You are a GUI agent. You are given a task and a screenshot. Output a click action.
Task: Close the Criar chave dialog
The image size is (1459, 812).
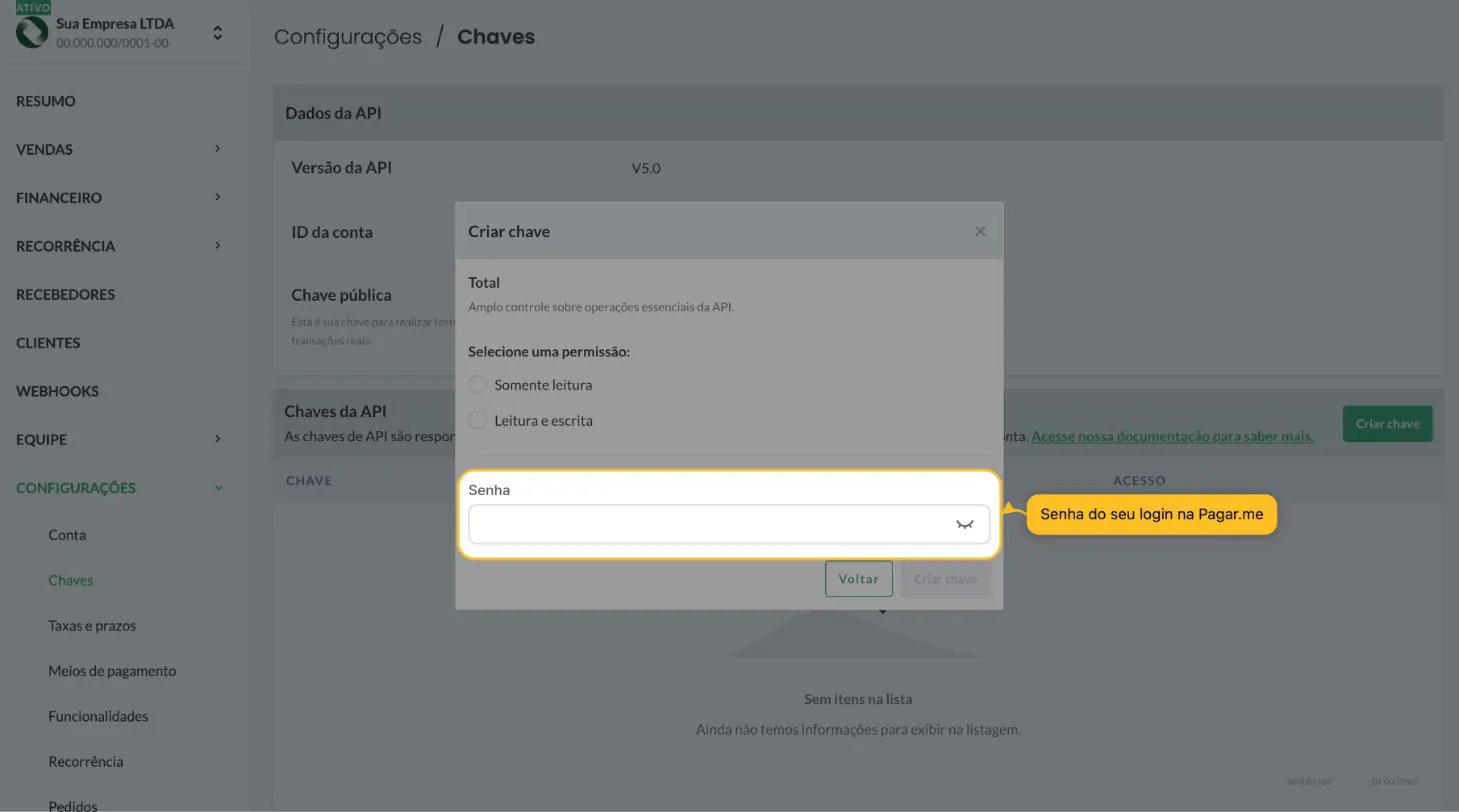pos(980,231)
